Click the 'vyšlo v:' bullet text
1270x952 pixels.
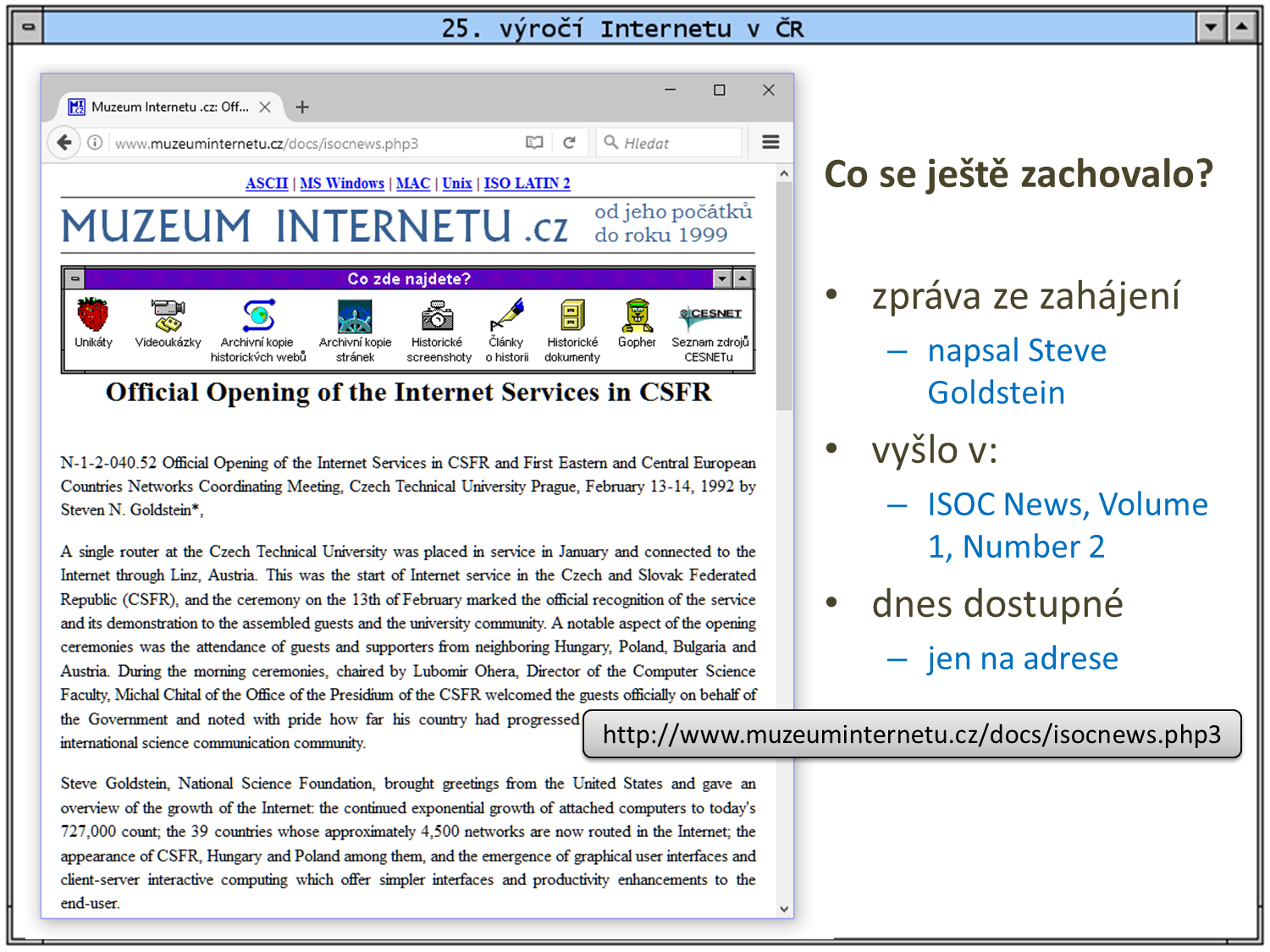click(935, 449)
